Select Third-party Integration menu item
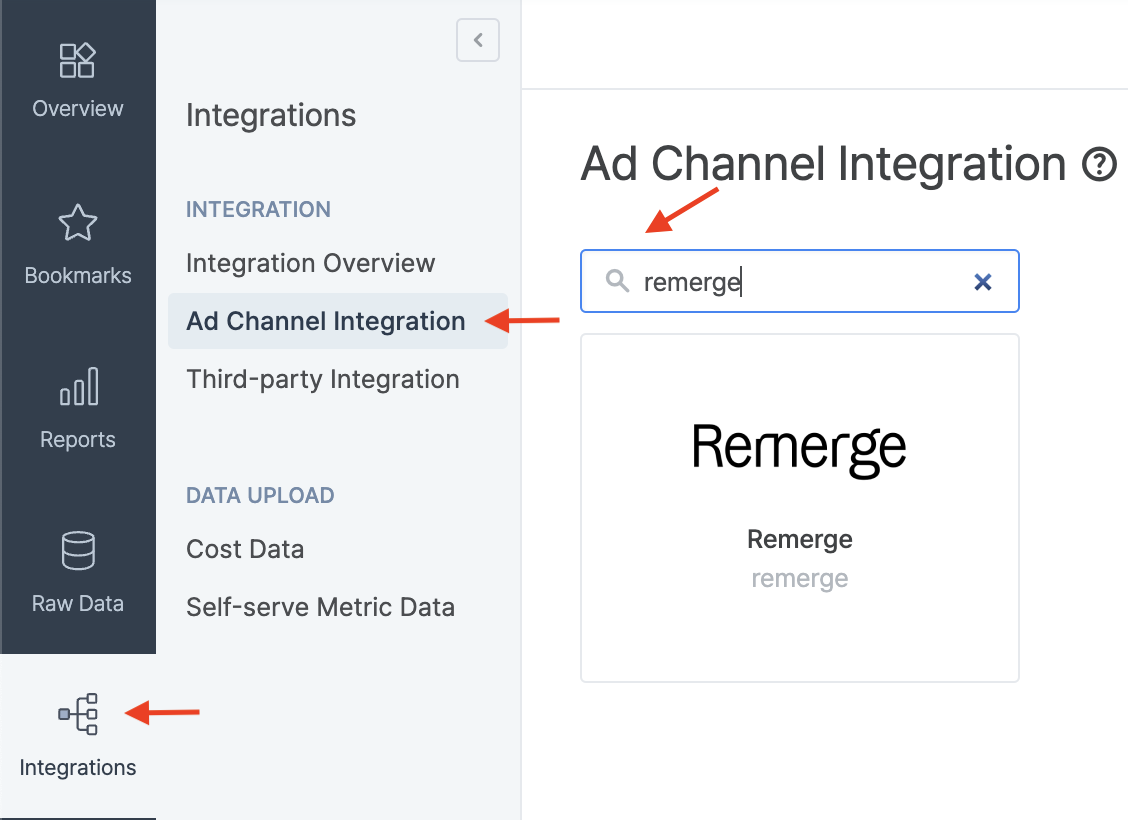 323,379
